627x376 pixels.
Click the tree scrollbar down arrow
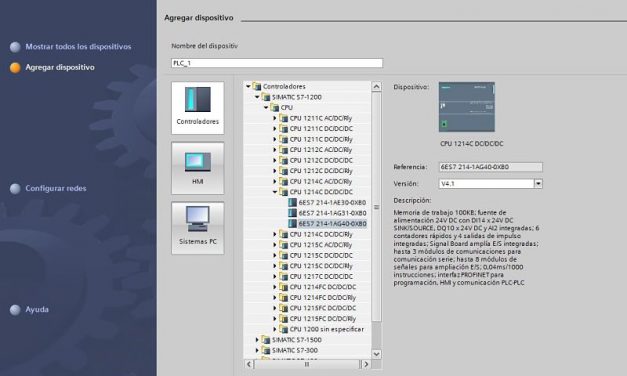pos(376,354)
